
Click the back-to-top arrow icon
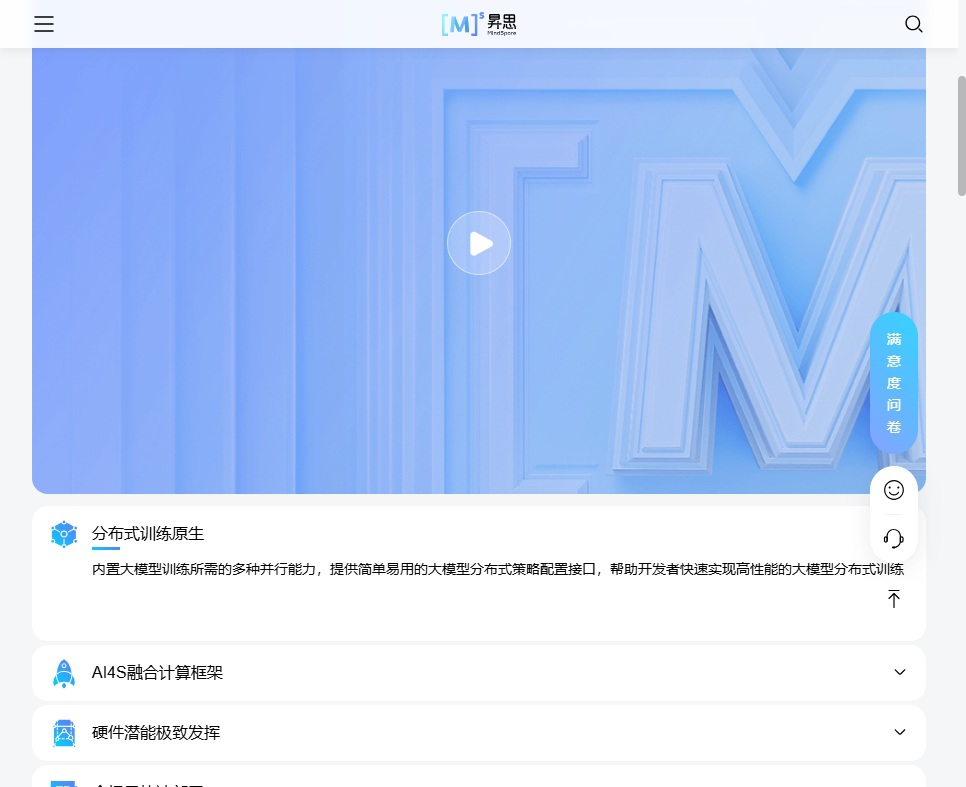(893, 598)
